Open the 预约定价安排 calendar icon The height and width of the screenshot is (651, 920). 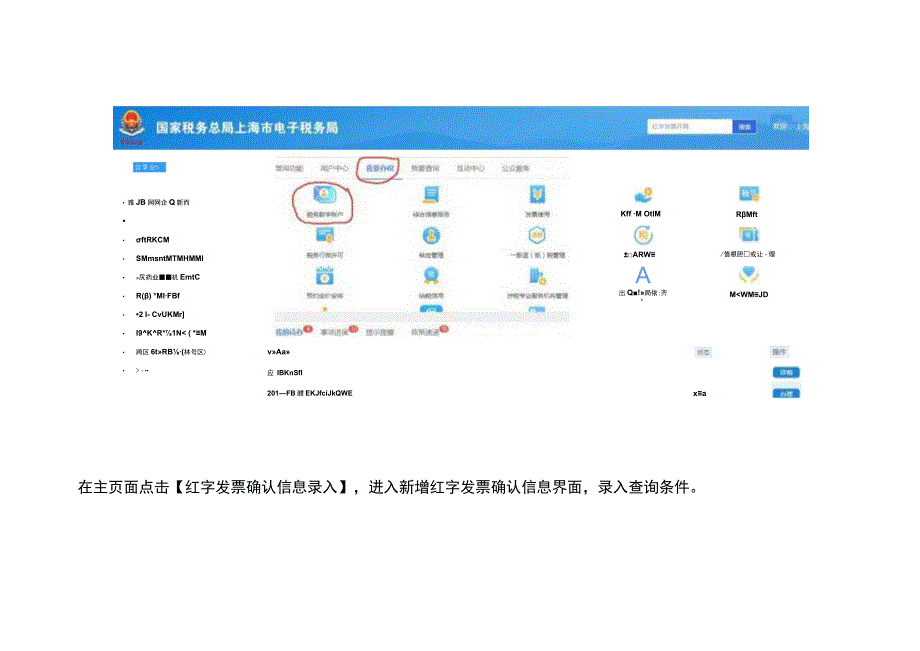coord(325,277)
